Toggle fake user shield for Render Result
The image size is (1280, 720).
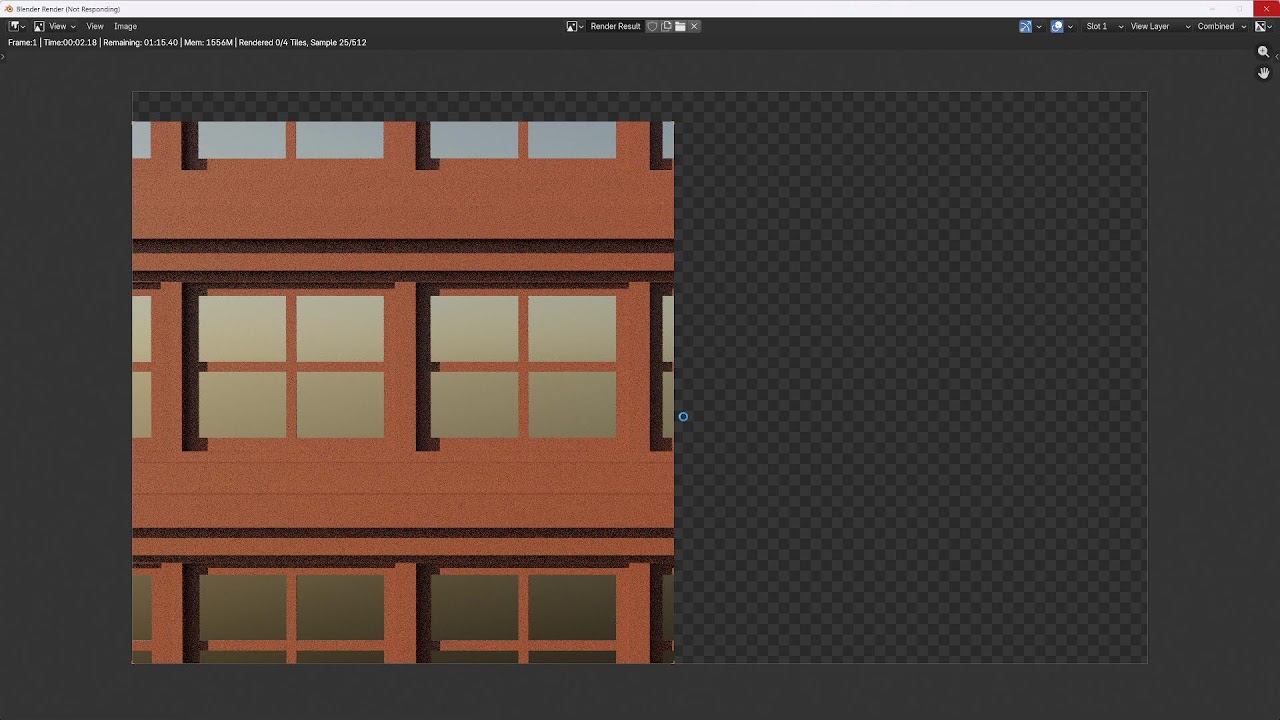652,26
